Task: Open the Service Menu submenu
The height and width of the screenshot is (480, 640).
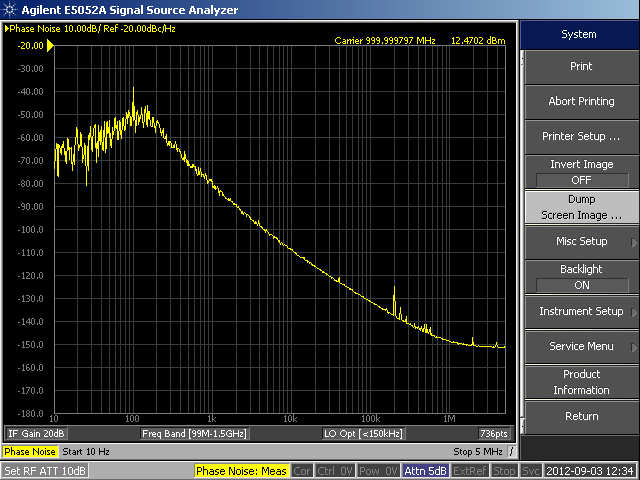Action: [x=580, y=347]
